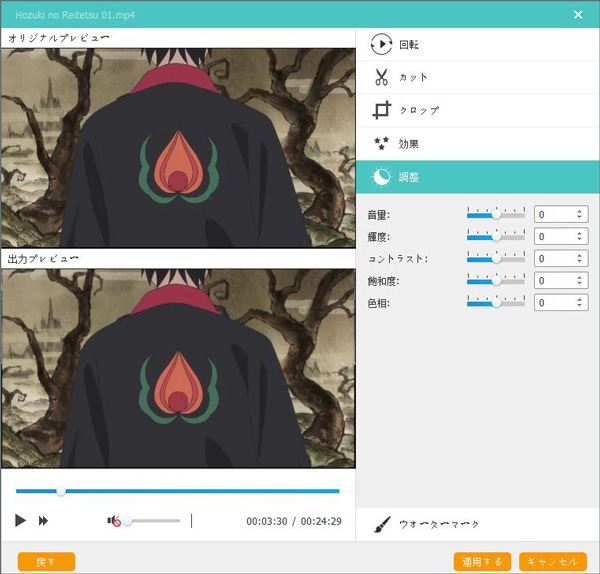Click the 効果 effects stars icon
600x574 pixels.
[x=381, y=144]
